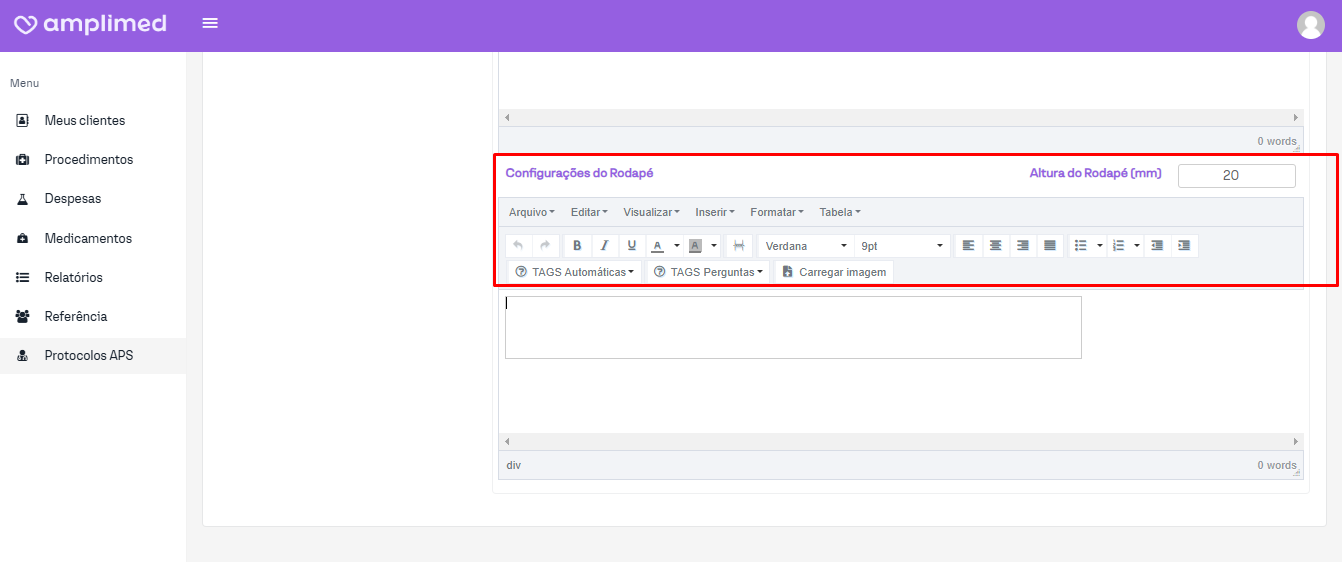Open the Verdana font family dropdown
1342x562 pixels.
(806, 246)
